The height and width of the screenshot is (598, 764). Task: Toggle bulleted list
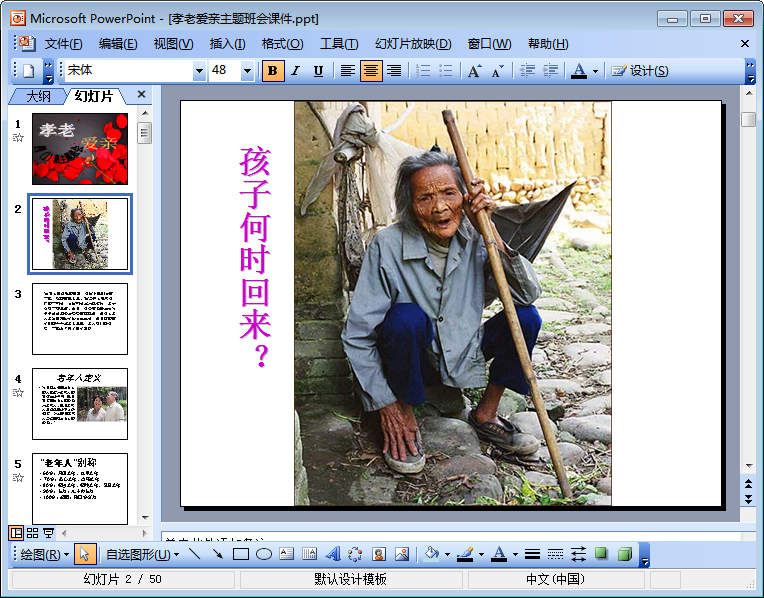tap(446, 71)
